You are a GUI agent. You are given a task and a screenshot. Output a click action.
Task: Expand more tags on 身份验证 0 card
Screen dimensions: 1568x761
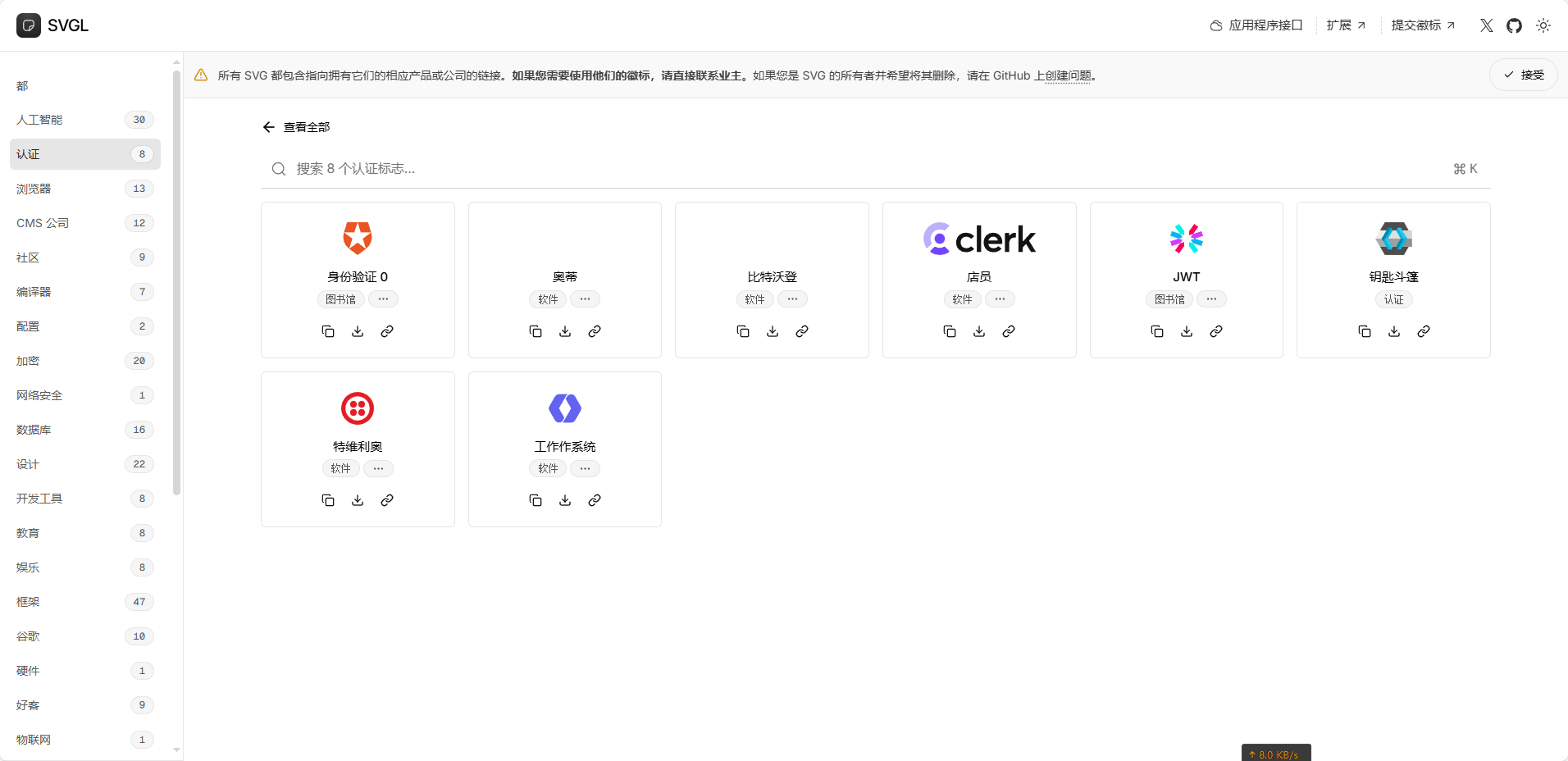tap(383, 299)
